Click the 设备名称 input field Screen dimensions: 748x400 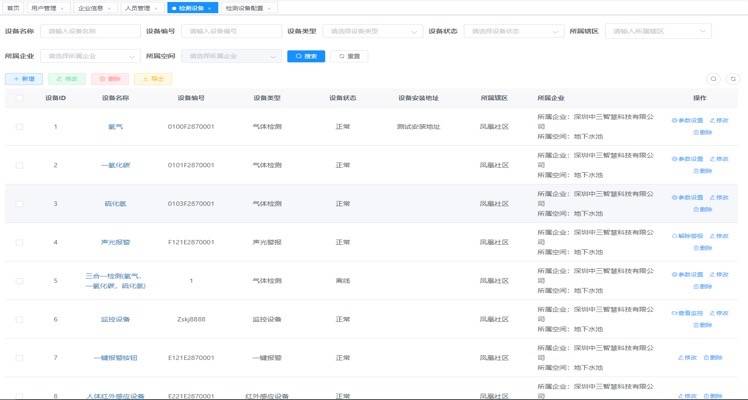[88, 31]
